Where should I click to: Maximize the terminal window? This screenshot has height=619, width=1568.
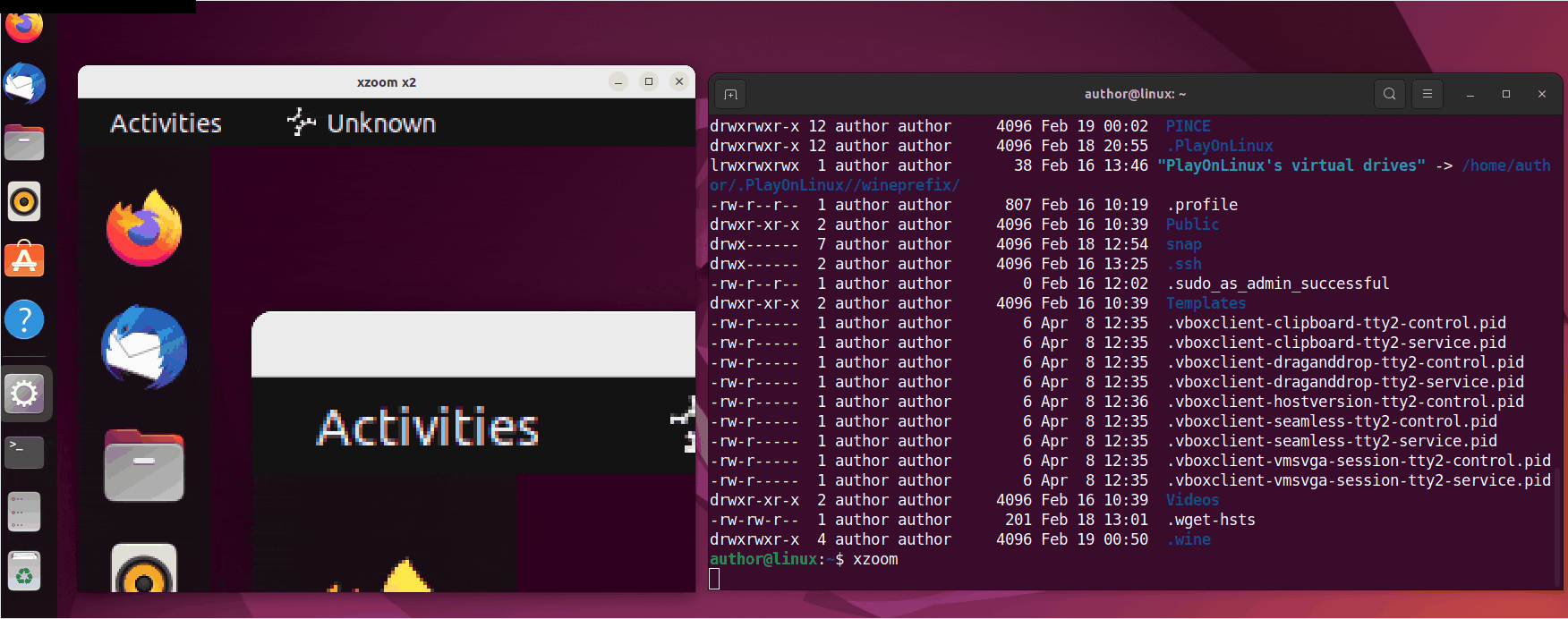pyautogui.click(x=1506, y=94)
